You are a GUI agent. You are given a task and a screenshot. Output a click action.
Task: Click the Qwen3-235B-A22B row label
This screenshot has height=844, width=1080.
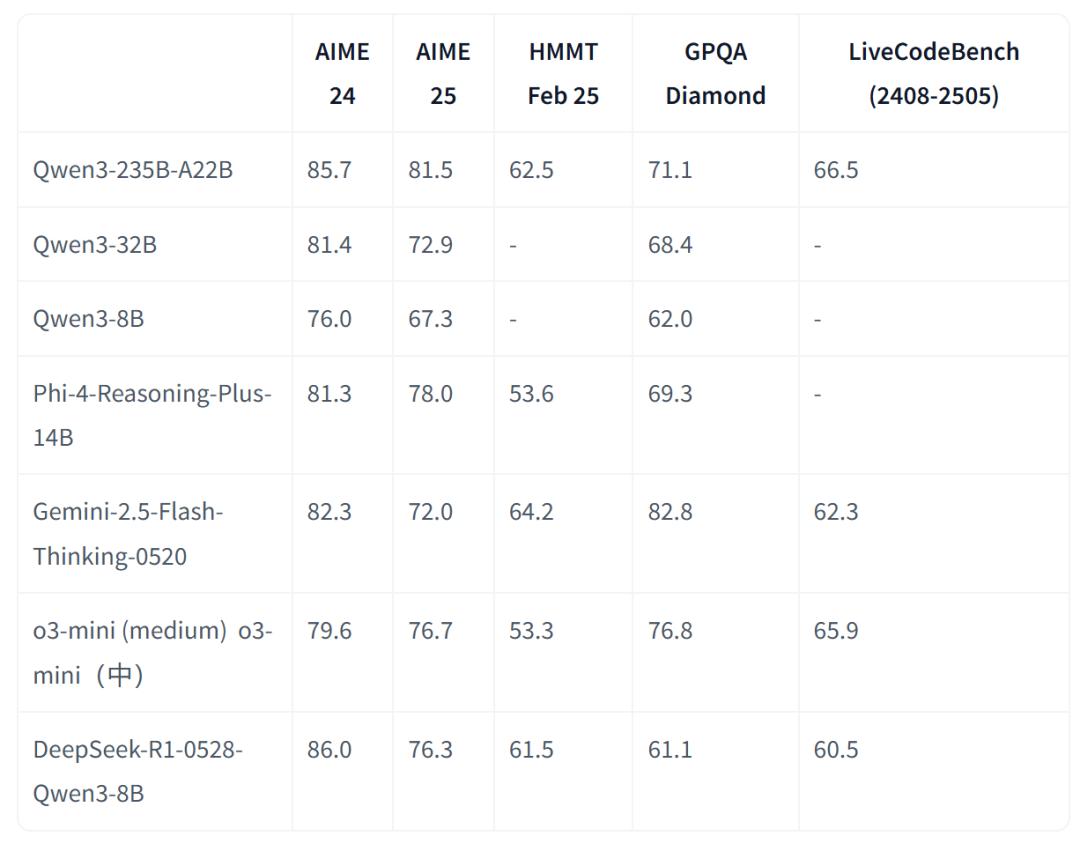point(133,170)
